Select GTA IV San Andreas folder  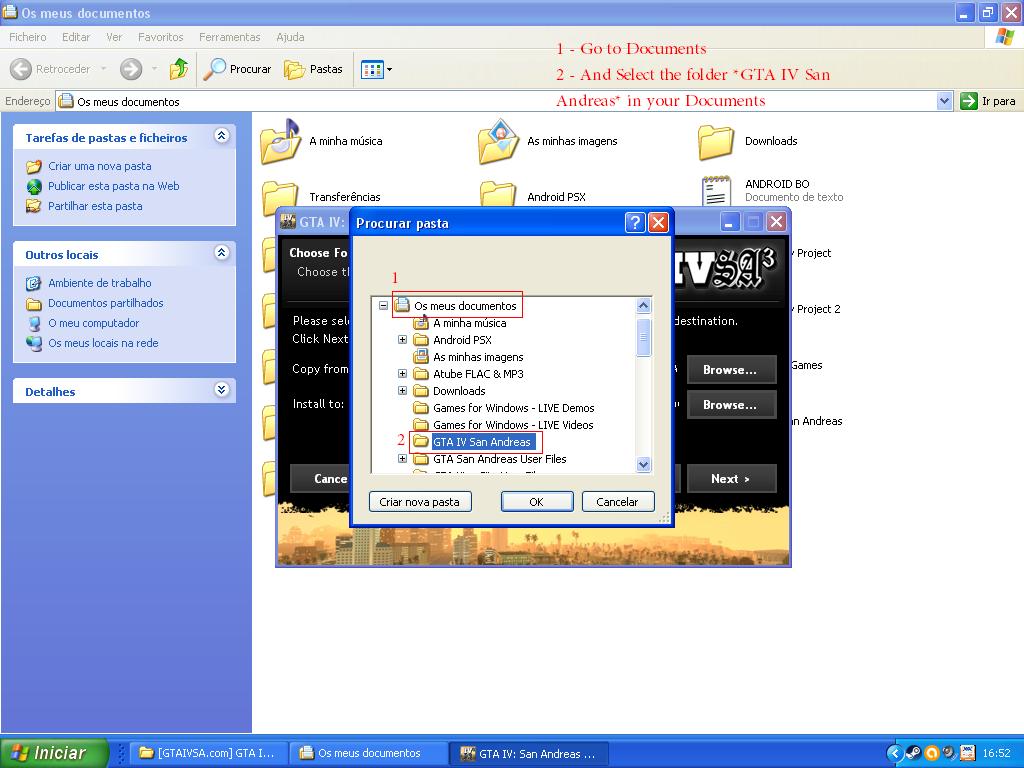click(482, 441)
